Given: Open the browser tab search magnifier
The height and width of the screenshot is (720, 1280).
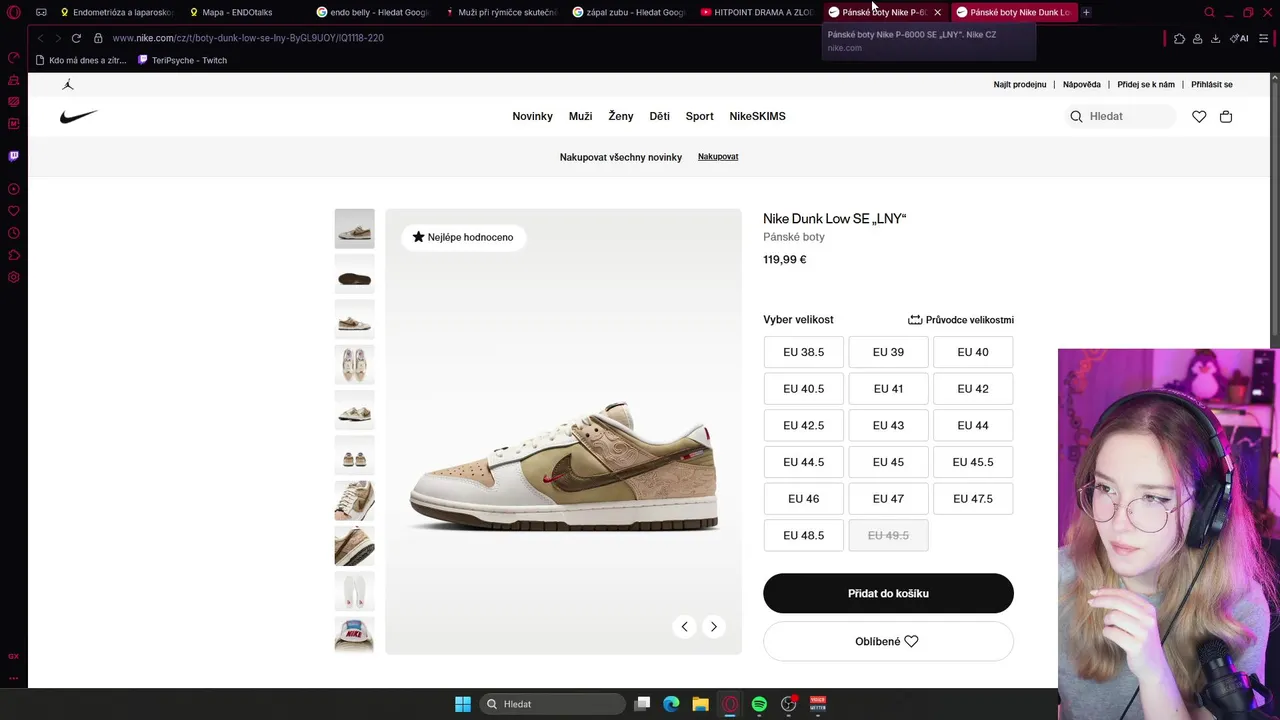Looking at the screenshot, I should 1209,12.
